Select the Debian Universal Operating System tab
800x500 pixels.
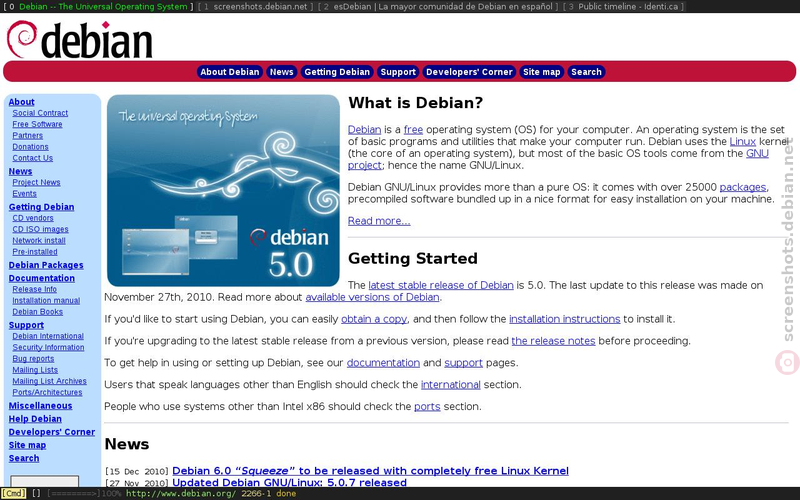tap(98, 7)
